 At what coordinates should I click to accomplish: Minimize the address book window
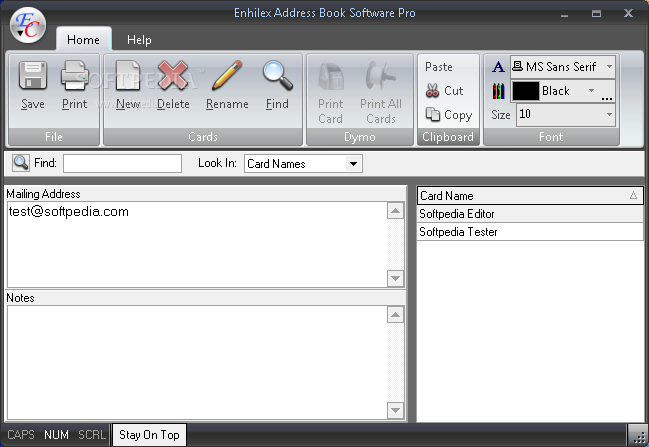tap(565, 14)
